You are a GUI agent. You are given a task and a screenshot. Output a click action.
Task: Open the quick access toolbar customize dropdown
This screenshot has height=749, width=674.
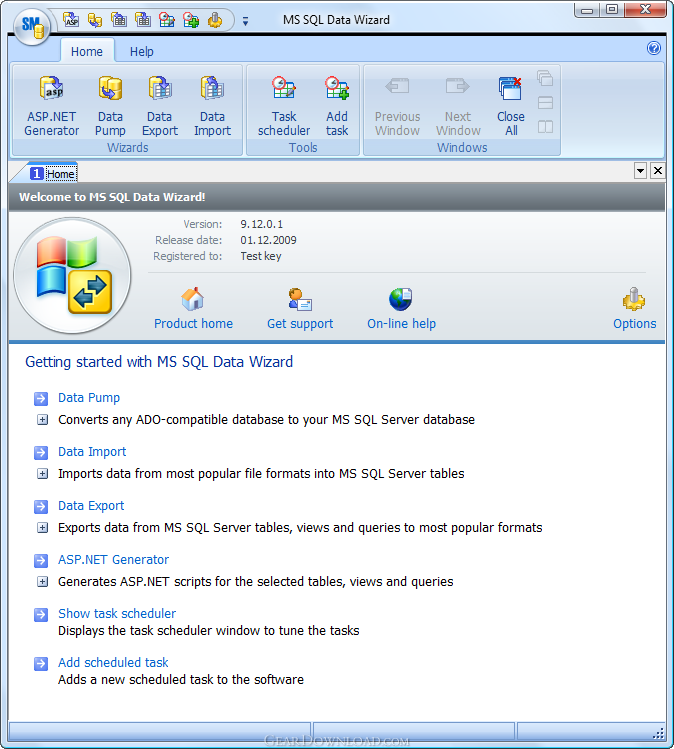(x=245, y=21)
